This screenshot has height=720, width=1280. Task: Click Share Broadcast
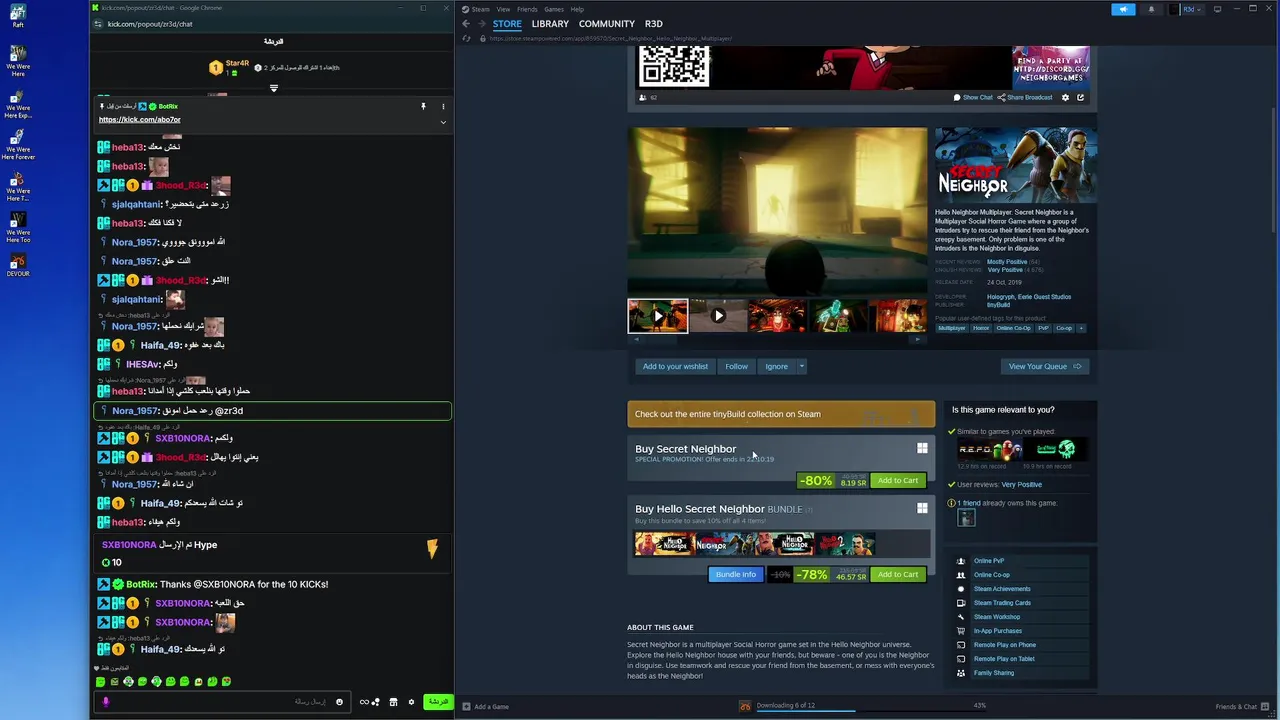1025,98
